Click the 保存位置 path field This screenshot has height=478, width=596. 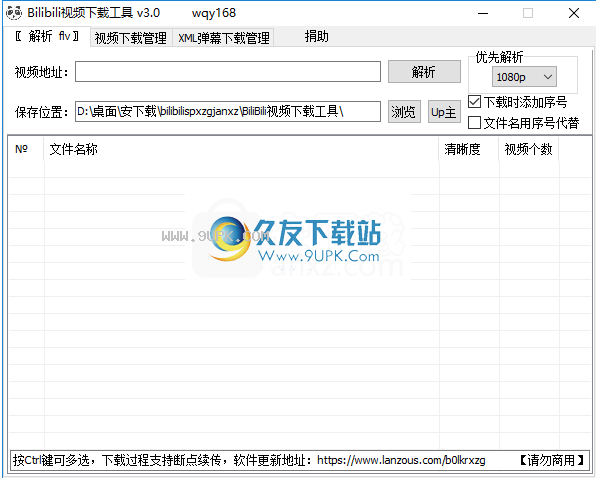228,111
